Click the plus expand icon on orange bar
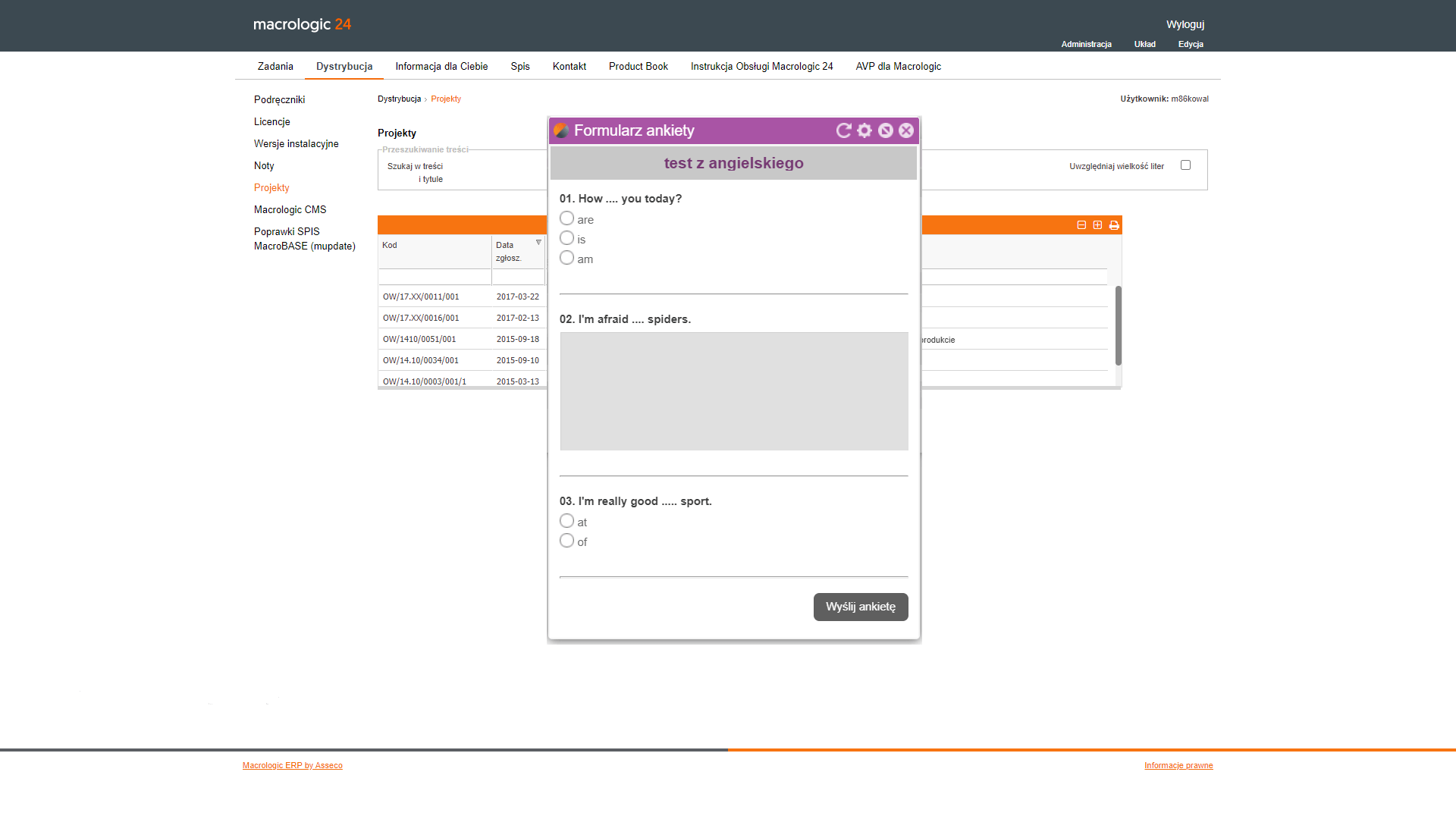1456x819 pixels. [x=1097, y=225]
